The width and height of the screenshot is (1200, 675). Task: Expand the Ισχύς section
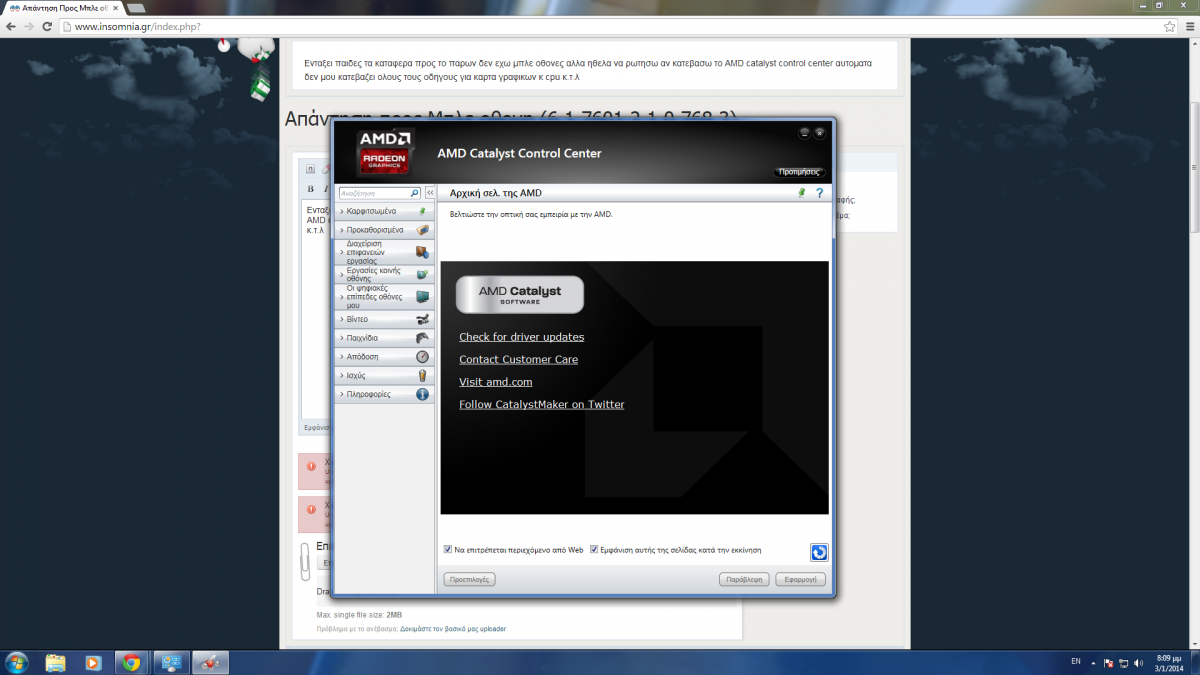click(x=385, y=375)
